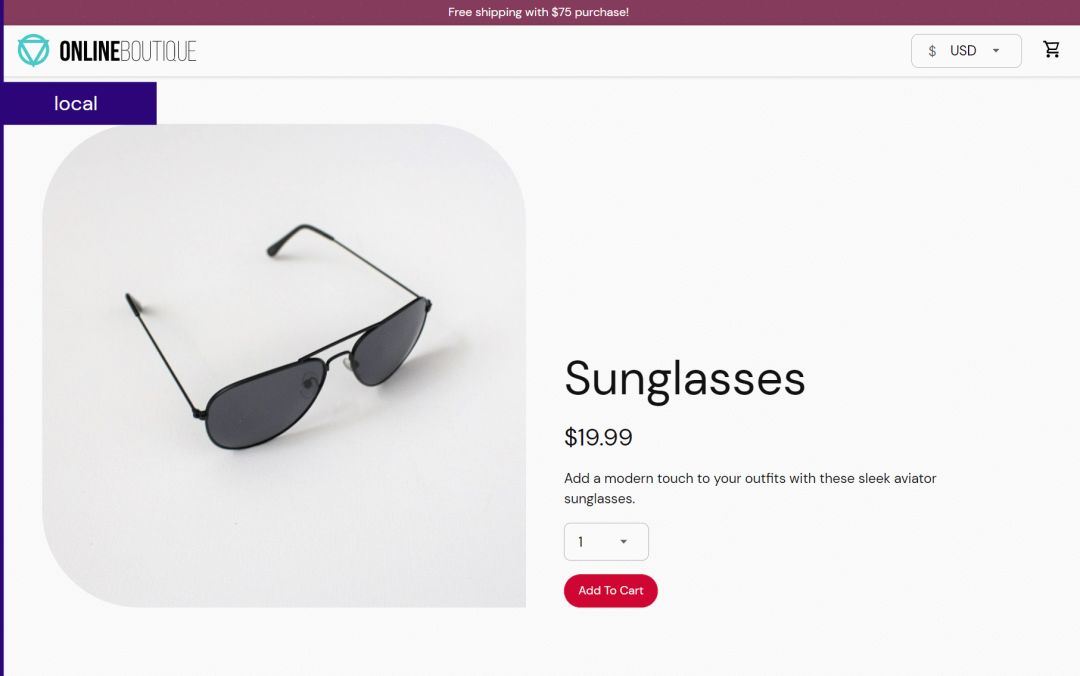
Task: Click the teal Online Boutique logo icon
Action: [33, 50]
